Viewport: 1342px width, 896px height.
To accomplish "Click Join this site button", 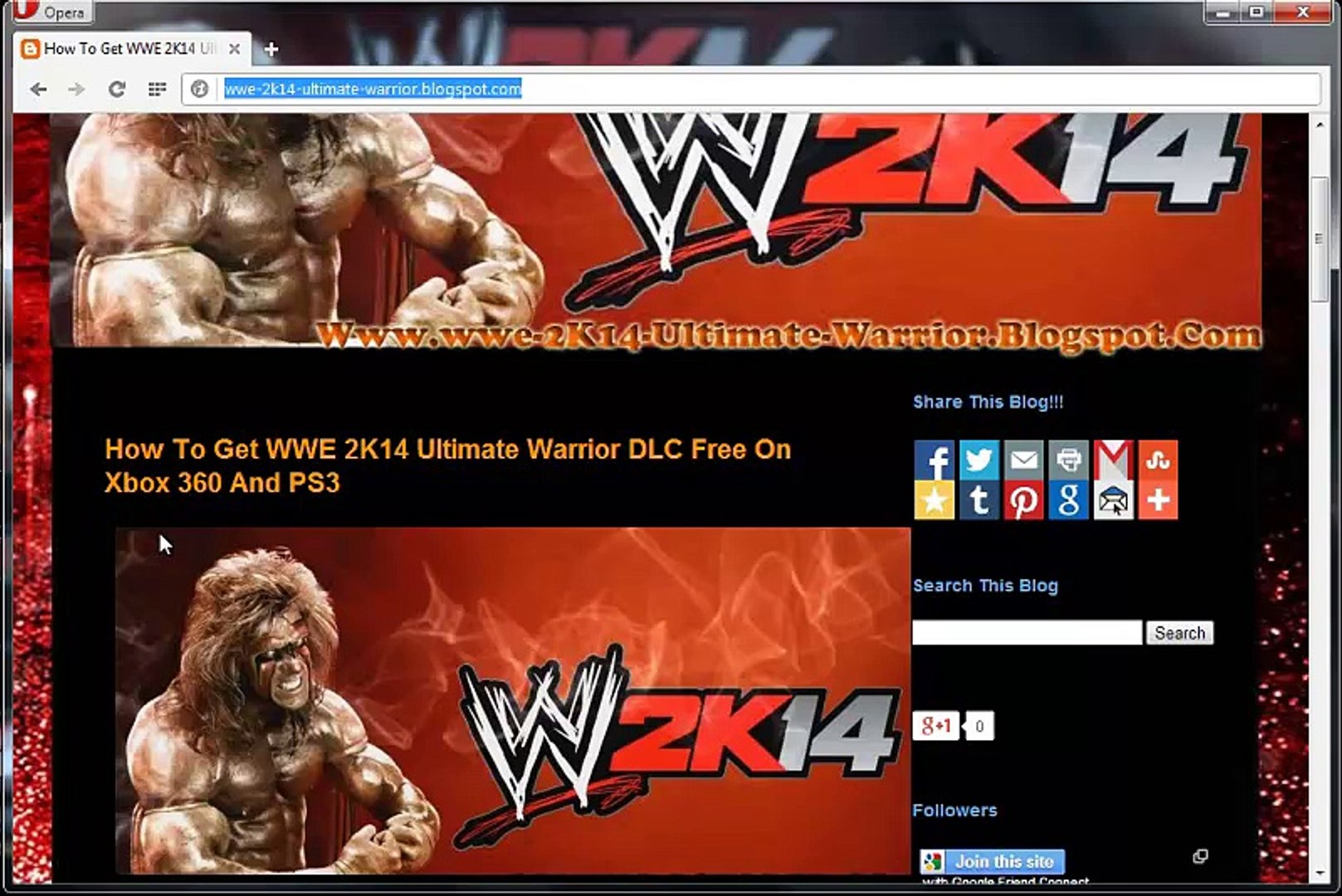I will tap(993, 861).
